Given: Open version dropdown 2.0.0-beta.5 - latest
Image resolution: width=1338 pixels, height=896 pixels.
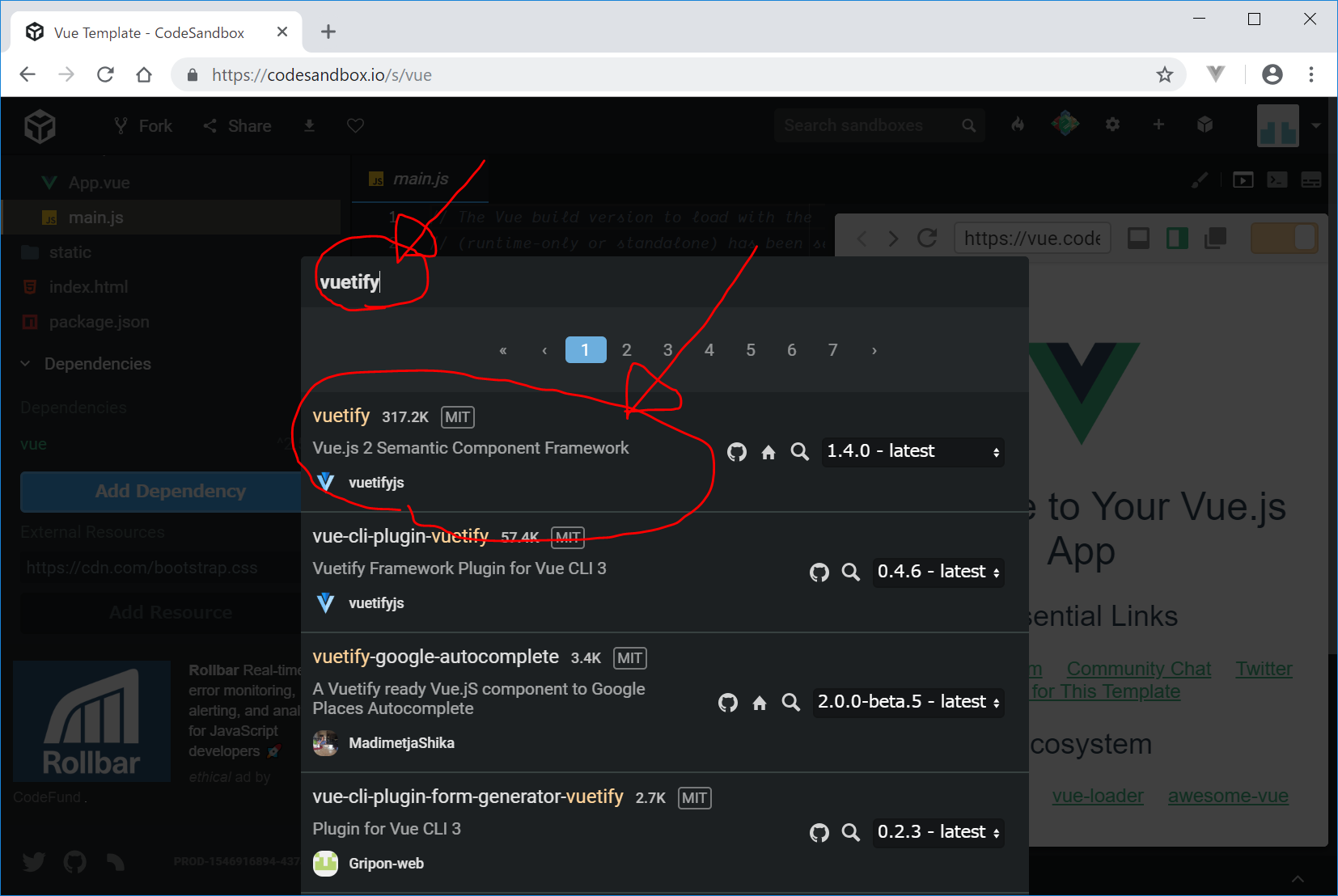Looking at the screenshot, I should coord(908,702).
